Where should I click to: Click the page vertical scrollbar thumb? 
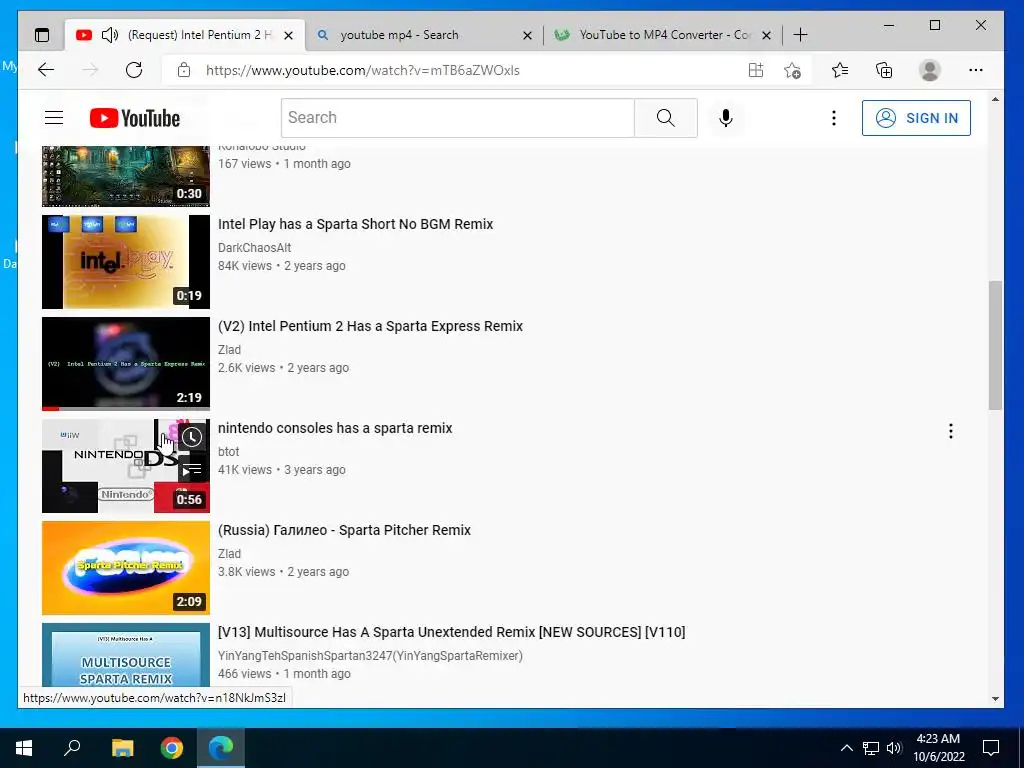[995, 345]
